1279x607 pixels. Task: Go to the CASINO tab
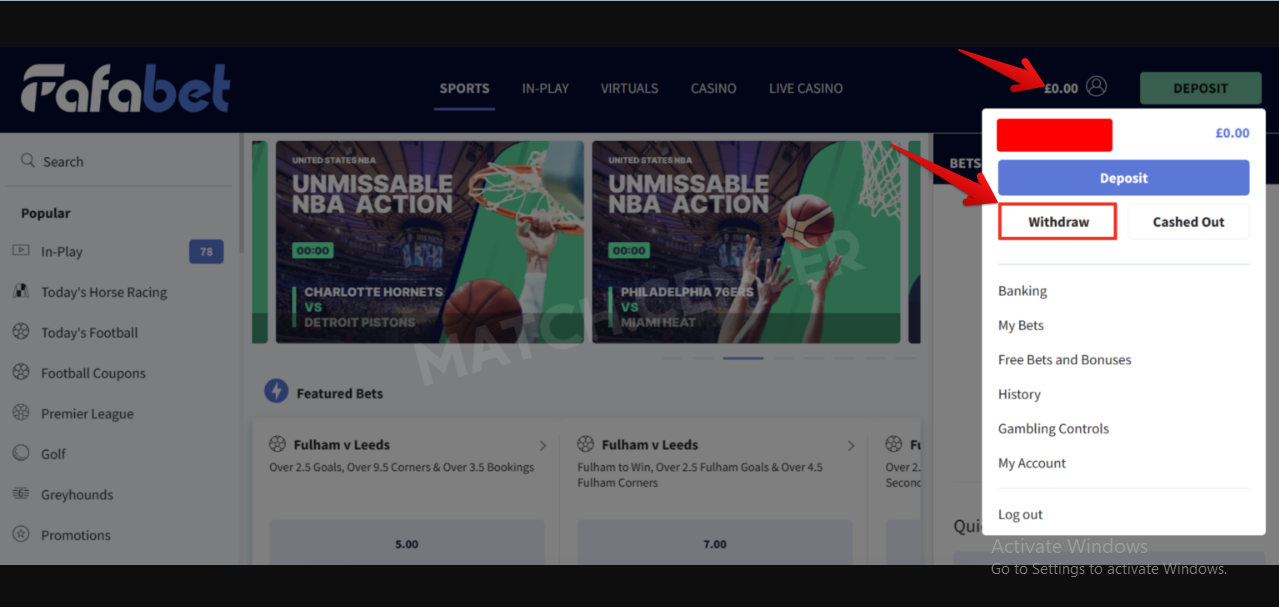[713, 88]
